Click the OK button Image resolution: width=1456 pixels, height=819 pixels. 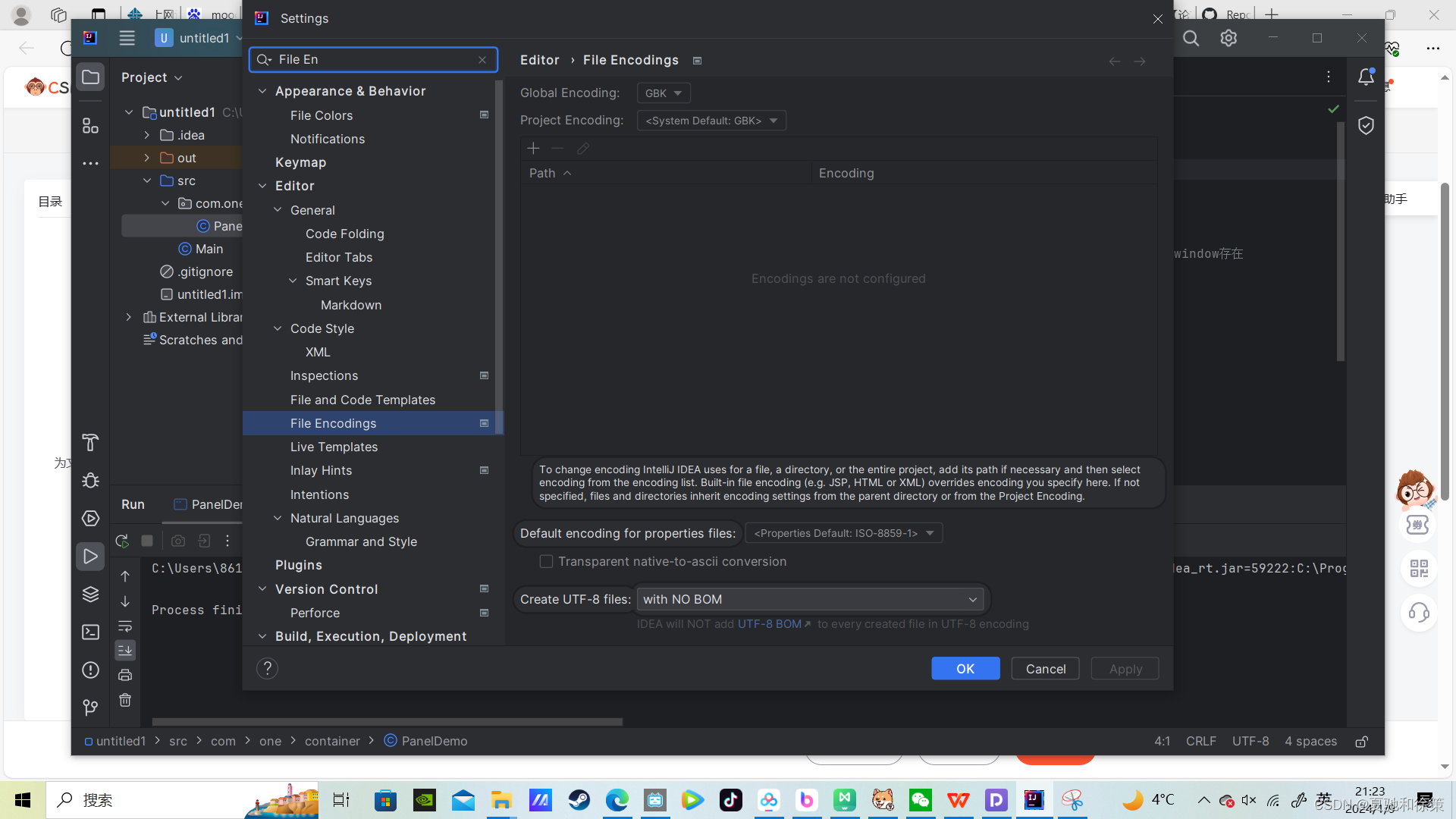[965, 668]
